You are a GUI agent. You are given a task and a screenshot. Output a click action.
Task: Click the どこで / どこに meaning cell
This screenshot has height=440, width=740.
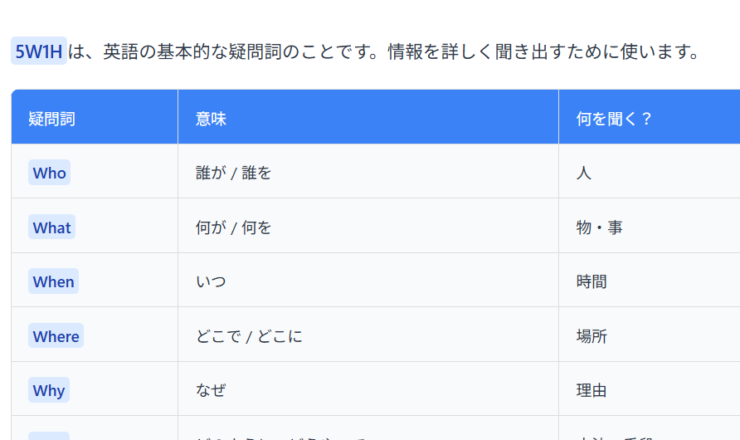click(x=249, y=336)
